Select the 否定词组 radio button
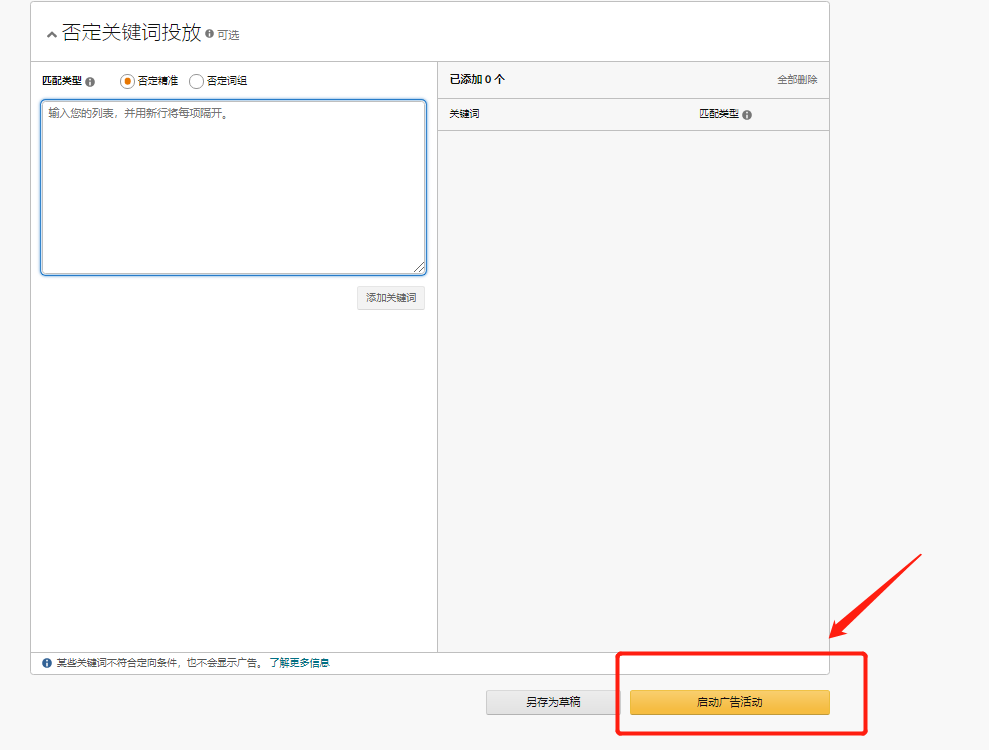This screenshot has height=750, width=989. pyautogui.click(x=196, y=81)
